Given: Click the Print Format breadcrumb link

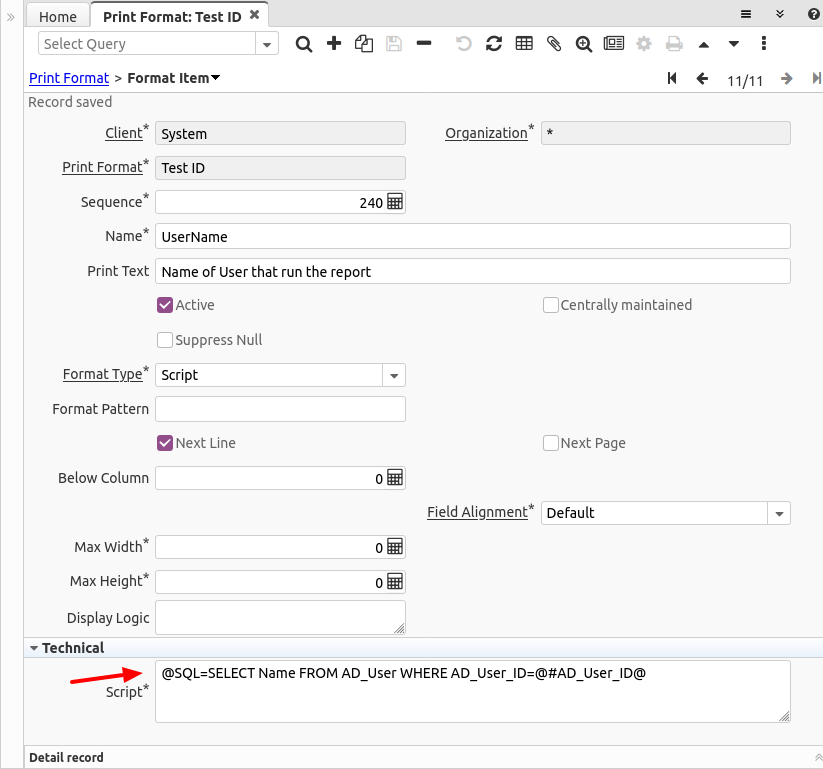Looking at the screenshot, I should tap(69, 78).
